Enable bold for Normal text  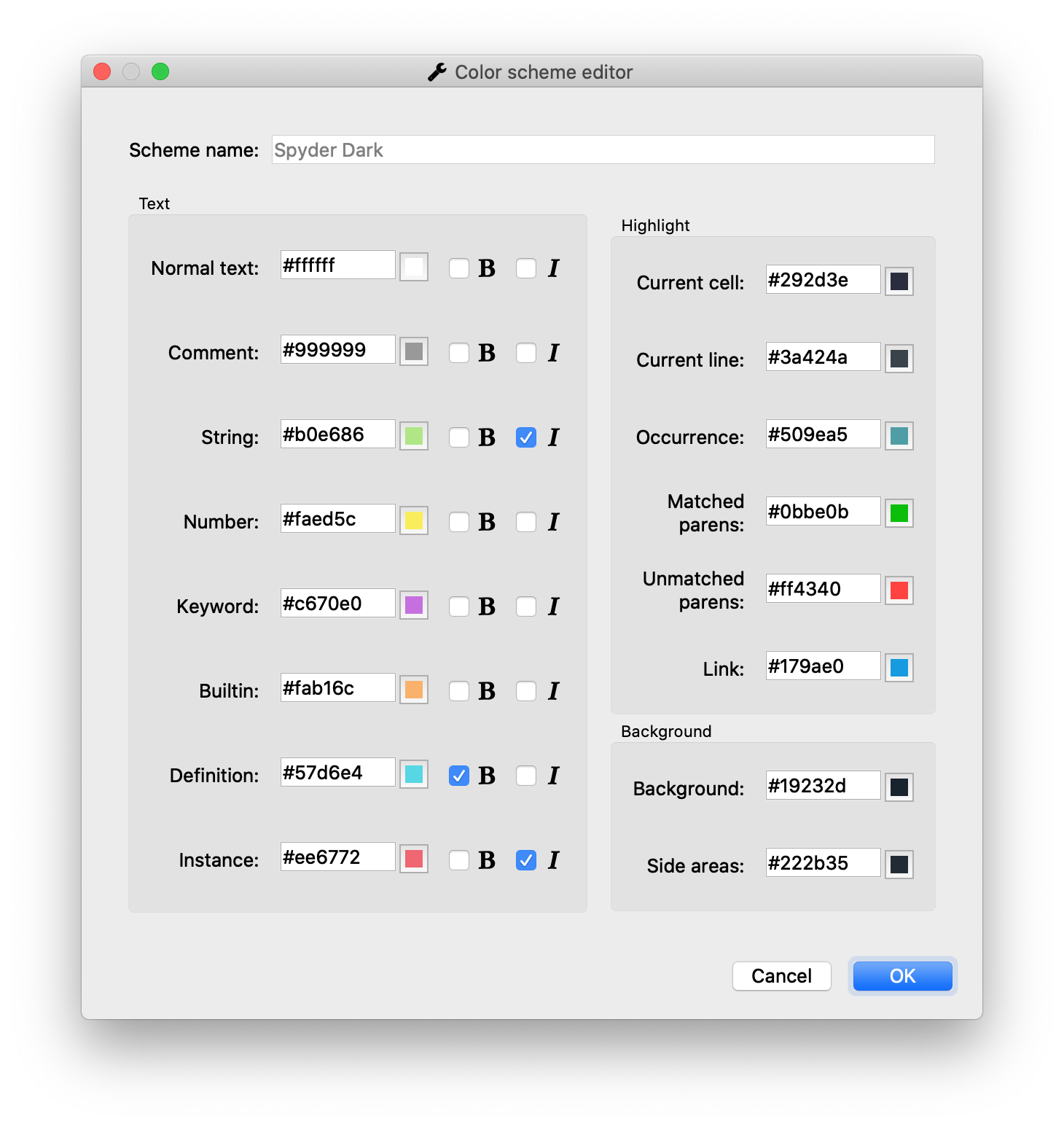(459, 268)
